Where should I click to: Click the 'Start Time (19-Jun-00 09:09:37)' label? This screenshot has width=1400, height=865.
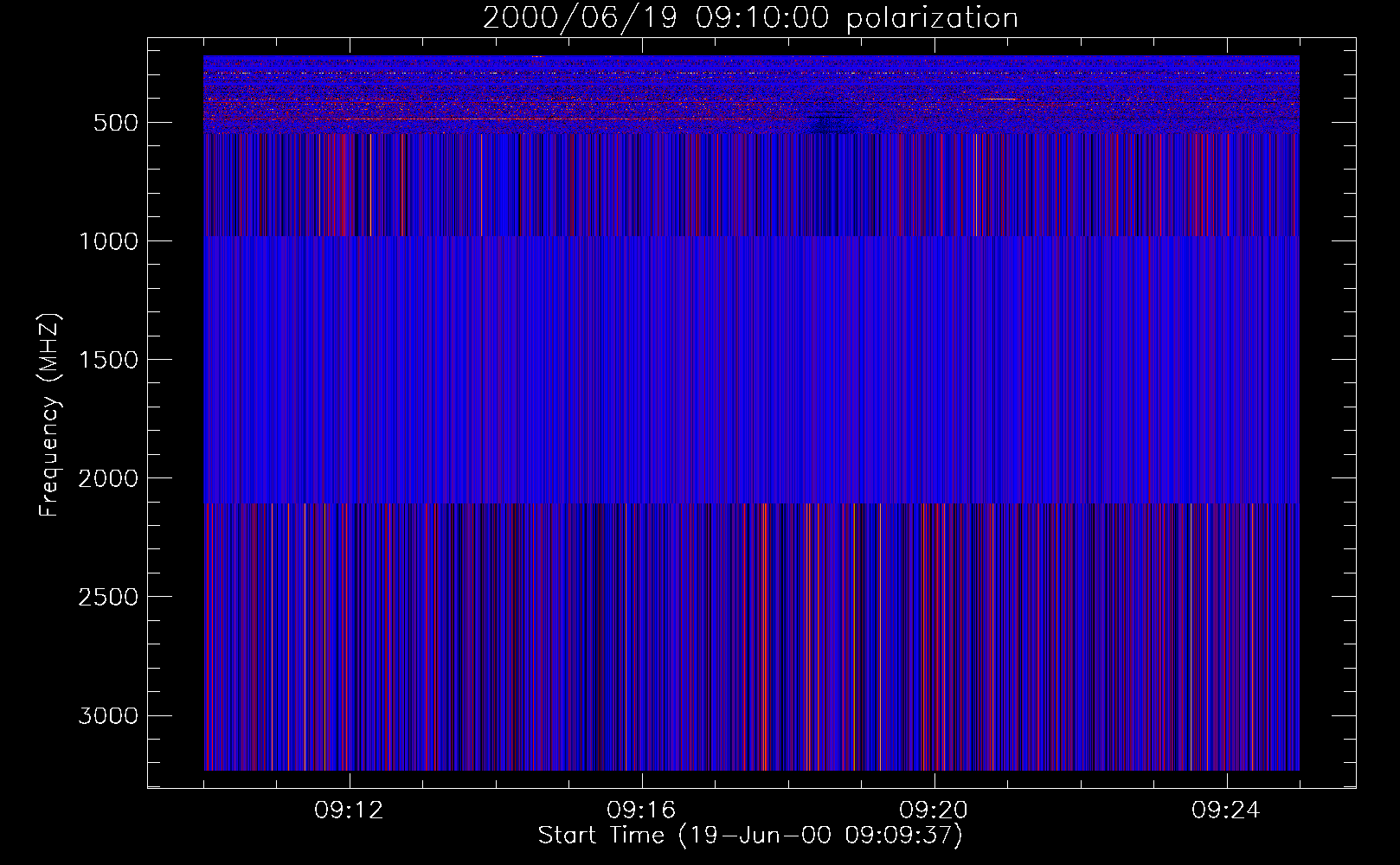[750, 836]
